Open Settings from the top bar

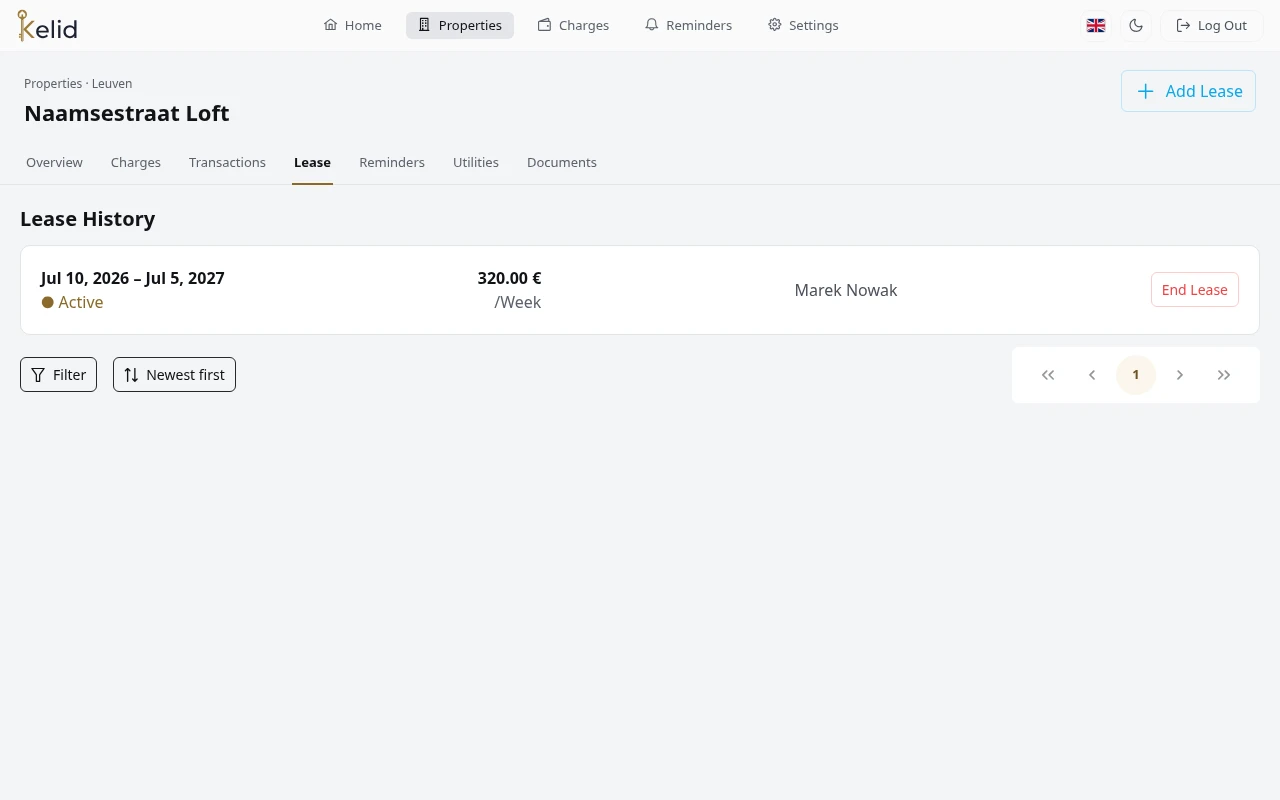[803, 25]
